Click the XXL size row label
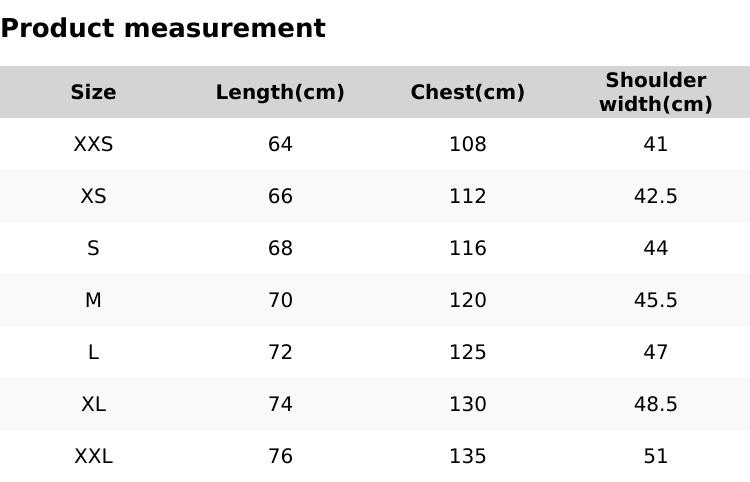 [x=93, y=456]
